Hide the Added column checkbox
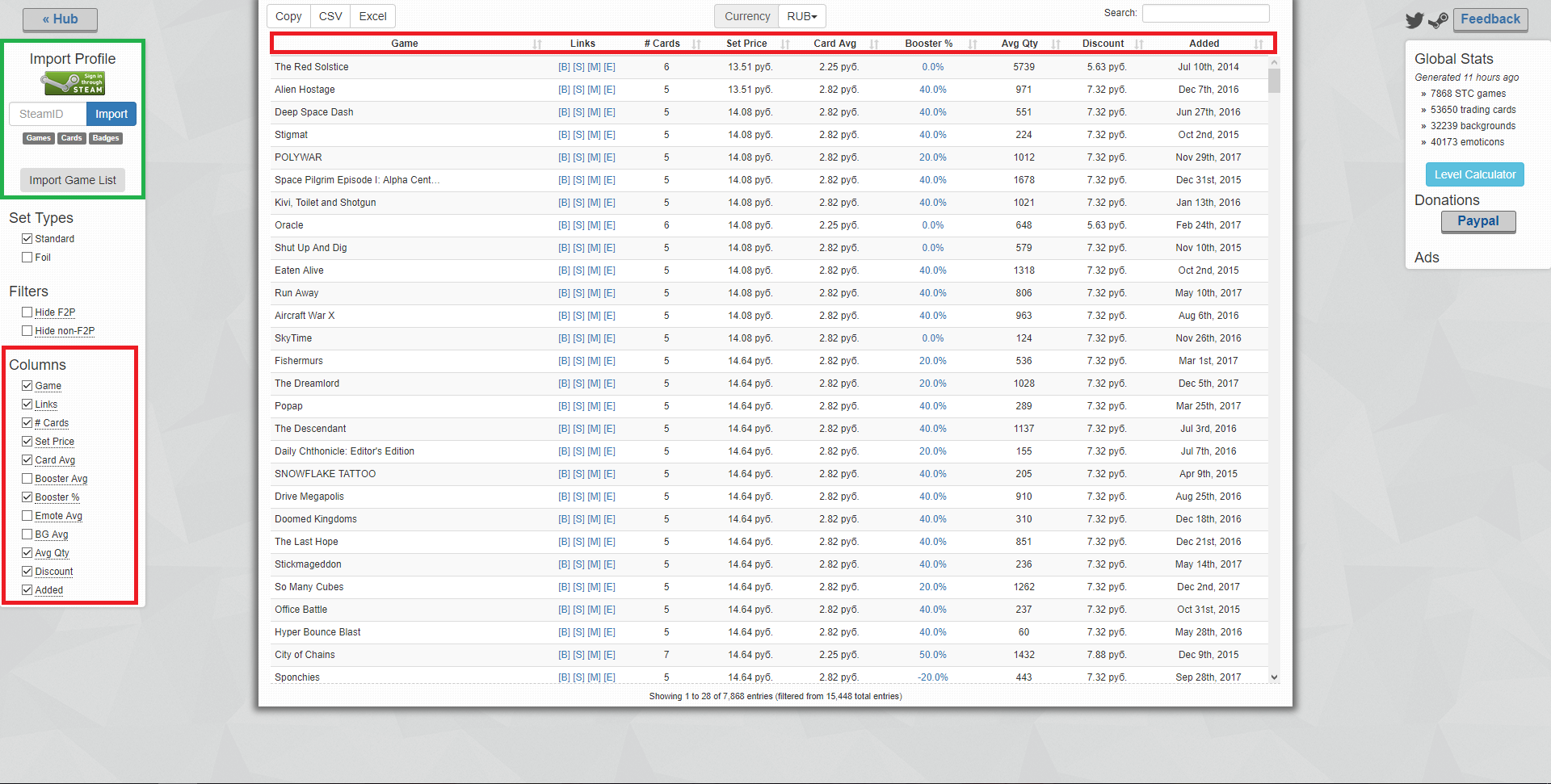Image resolution: width=1551 pixels, height=784 pixels. 27,590
